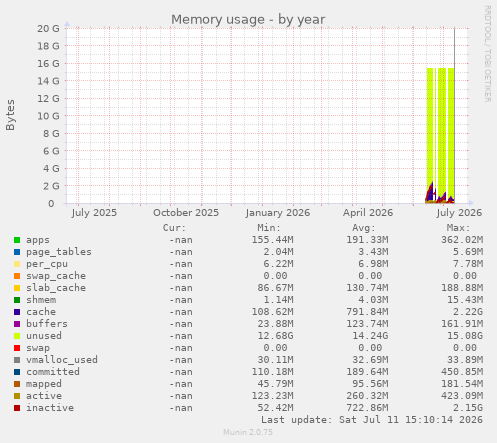
Task: Click the swap_cache orange legend swatch
Action: [17, 276]
